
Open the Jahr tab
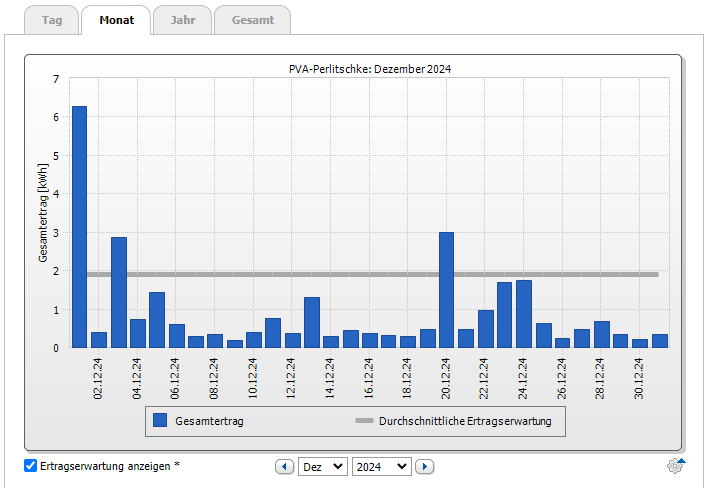pyautogui.click(x=183, y=20)
